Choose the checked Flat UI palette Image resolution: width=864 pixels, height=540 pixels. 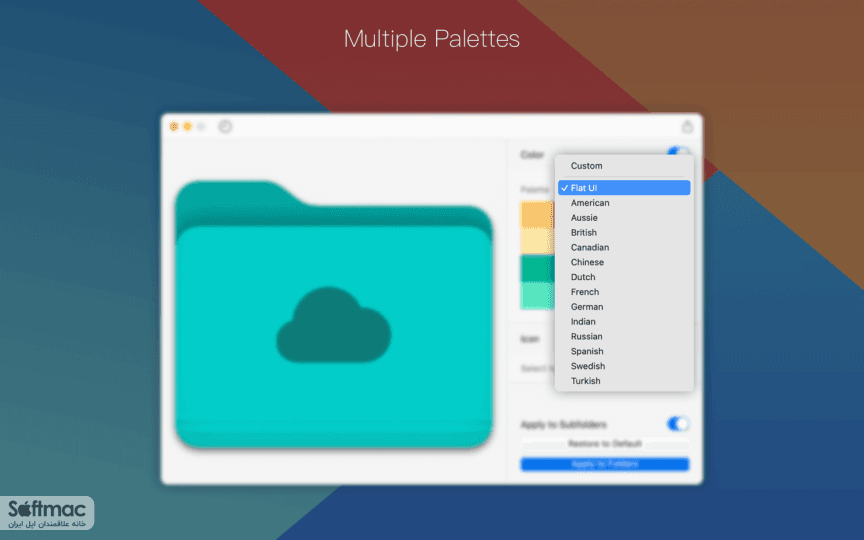624,188
